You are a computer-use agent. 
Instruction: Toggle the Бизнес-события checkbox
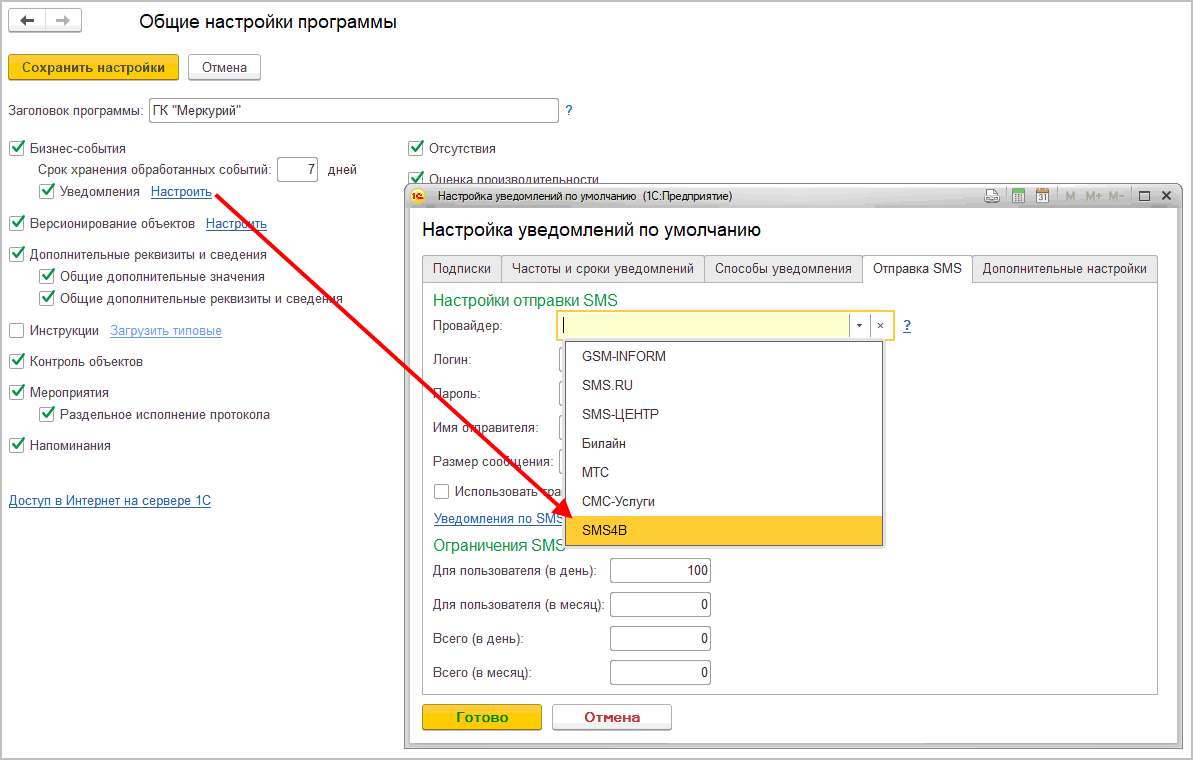(x=17, y=148)
